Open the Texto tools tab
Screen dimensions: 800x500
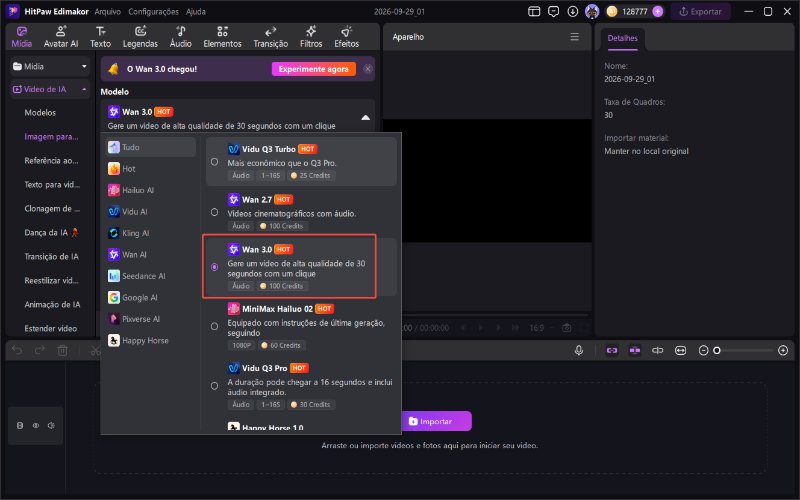click(101, 37)
